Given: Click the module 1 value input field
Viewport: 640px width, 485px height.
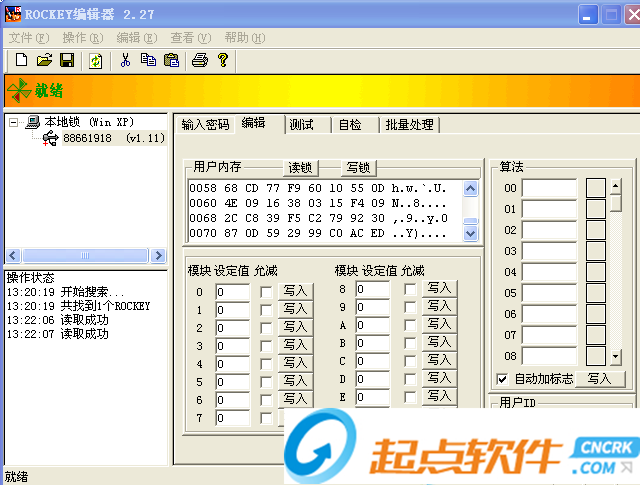Looking at the screenshot, I should tap(232, 310).
